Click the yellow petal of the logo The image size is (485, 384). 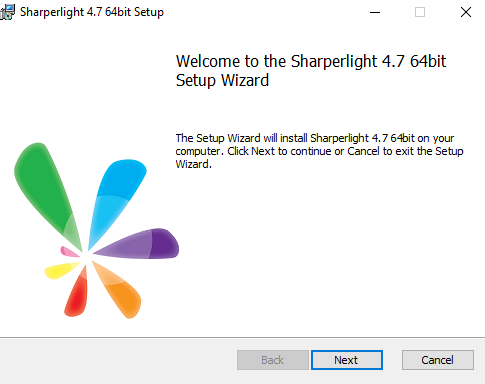(61, 270)
